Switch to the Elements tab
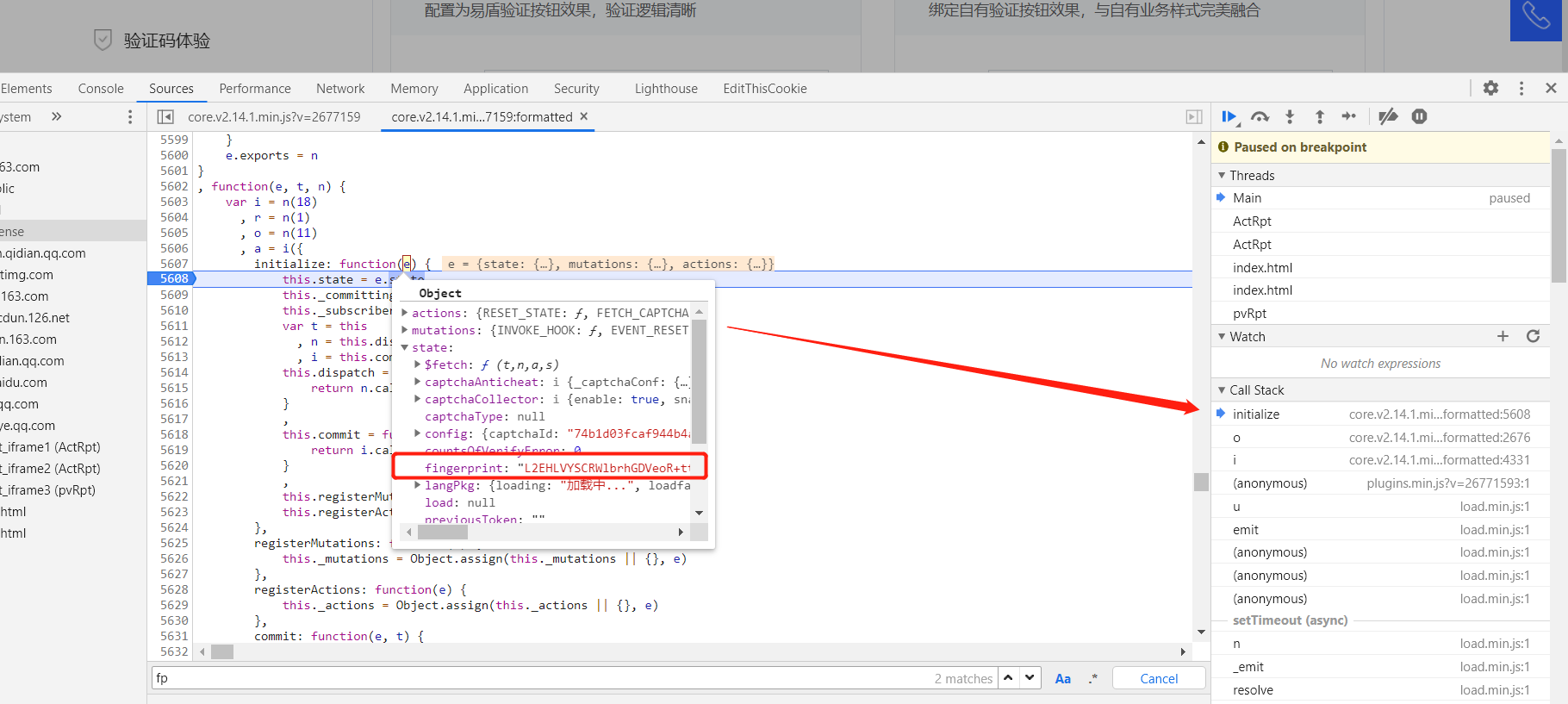Screen dimensions: 1568x704 (x=26, y=88)
